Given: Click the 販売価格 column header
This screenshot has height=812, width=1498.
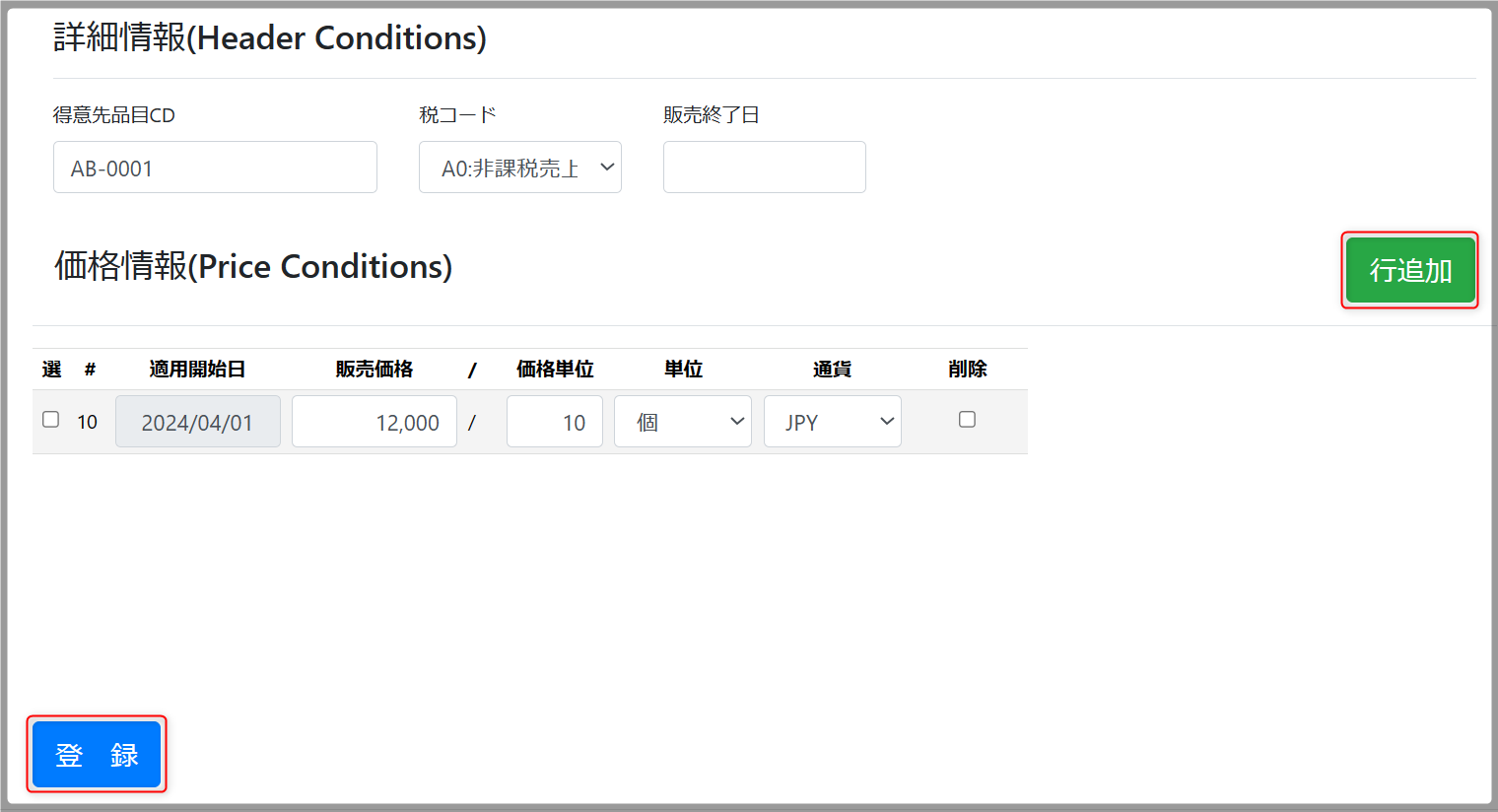Looking at the screenshot, I should [374, 370].
